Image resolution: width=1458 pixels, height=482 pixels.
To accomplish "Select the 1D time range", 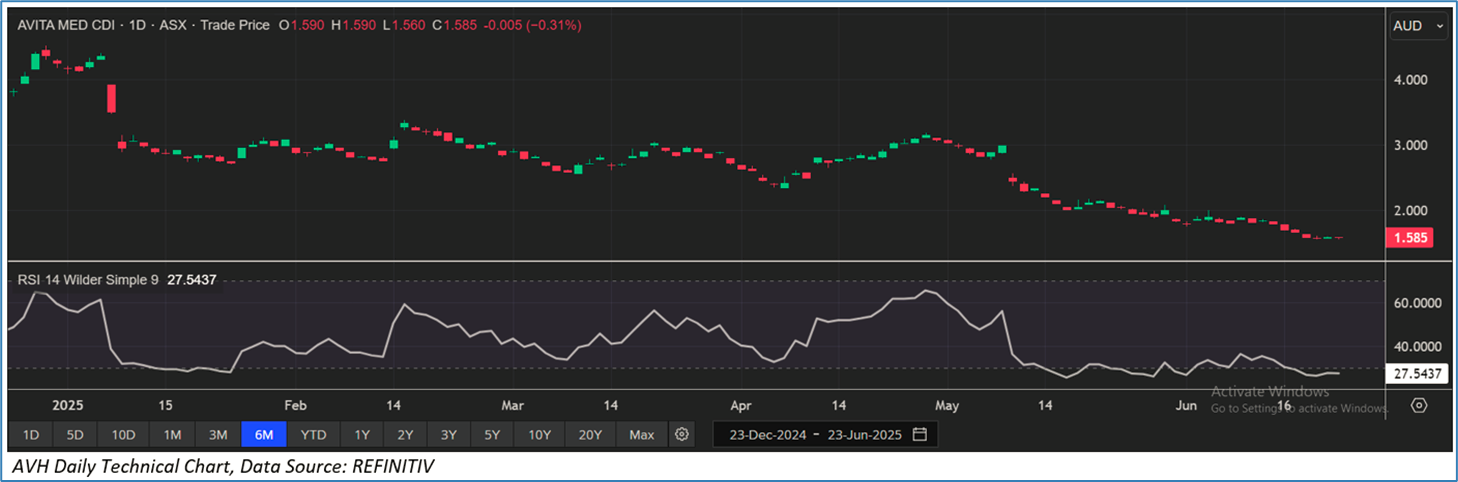I will (x=31, y=435).
